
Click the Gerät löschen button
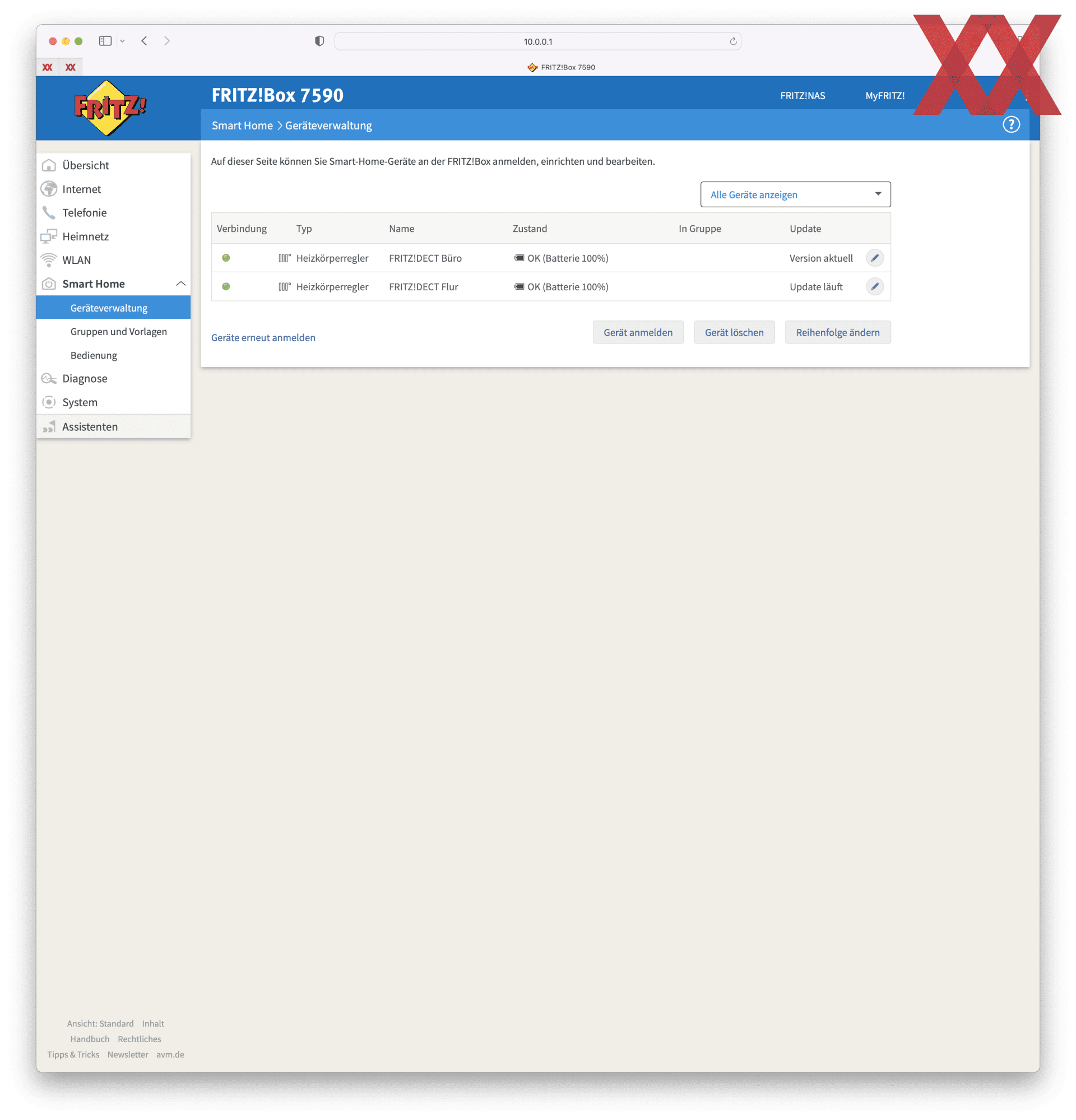tap(734, 332)
